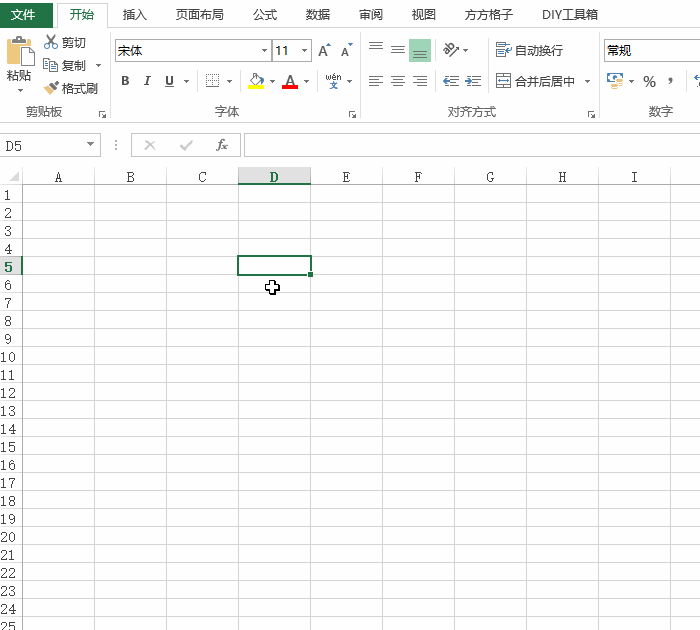Open font group dialog launcher
Viewport: 700px width, 630px height.
pos(352,115)
